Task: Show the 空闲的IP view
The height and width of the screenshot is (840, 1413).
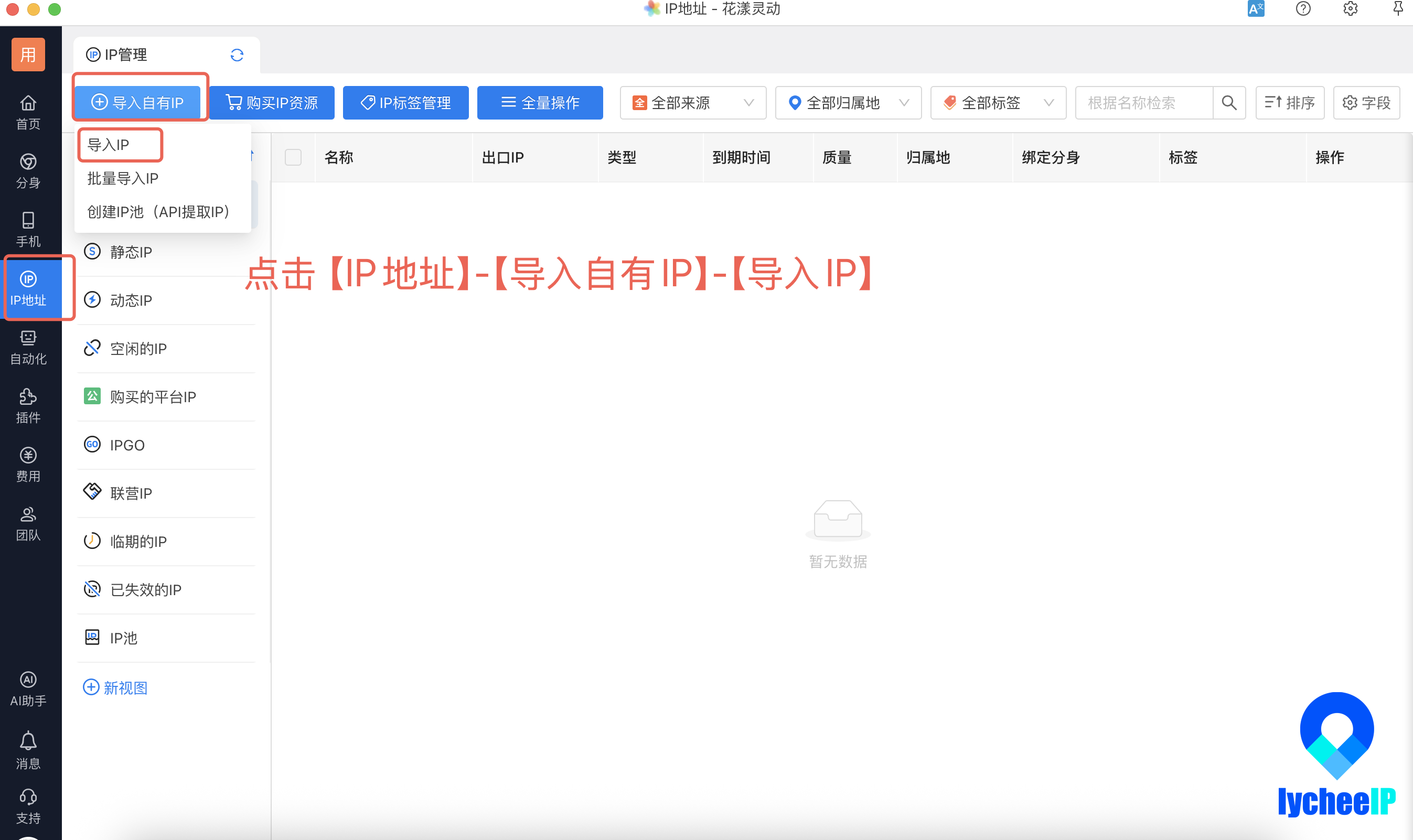Action: click(166, 348)
